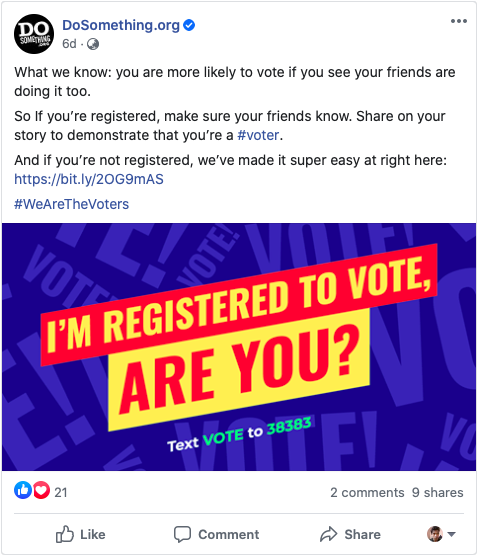The image size is (480, 555).
Task: Open the three-dot post options menu
Action: (x=459, y=21)
